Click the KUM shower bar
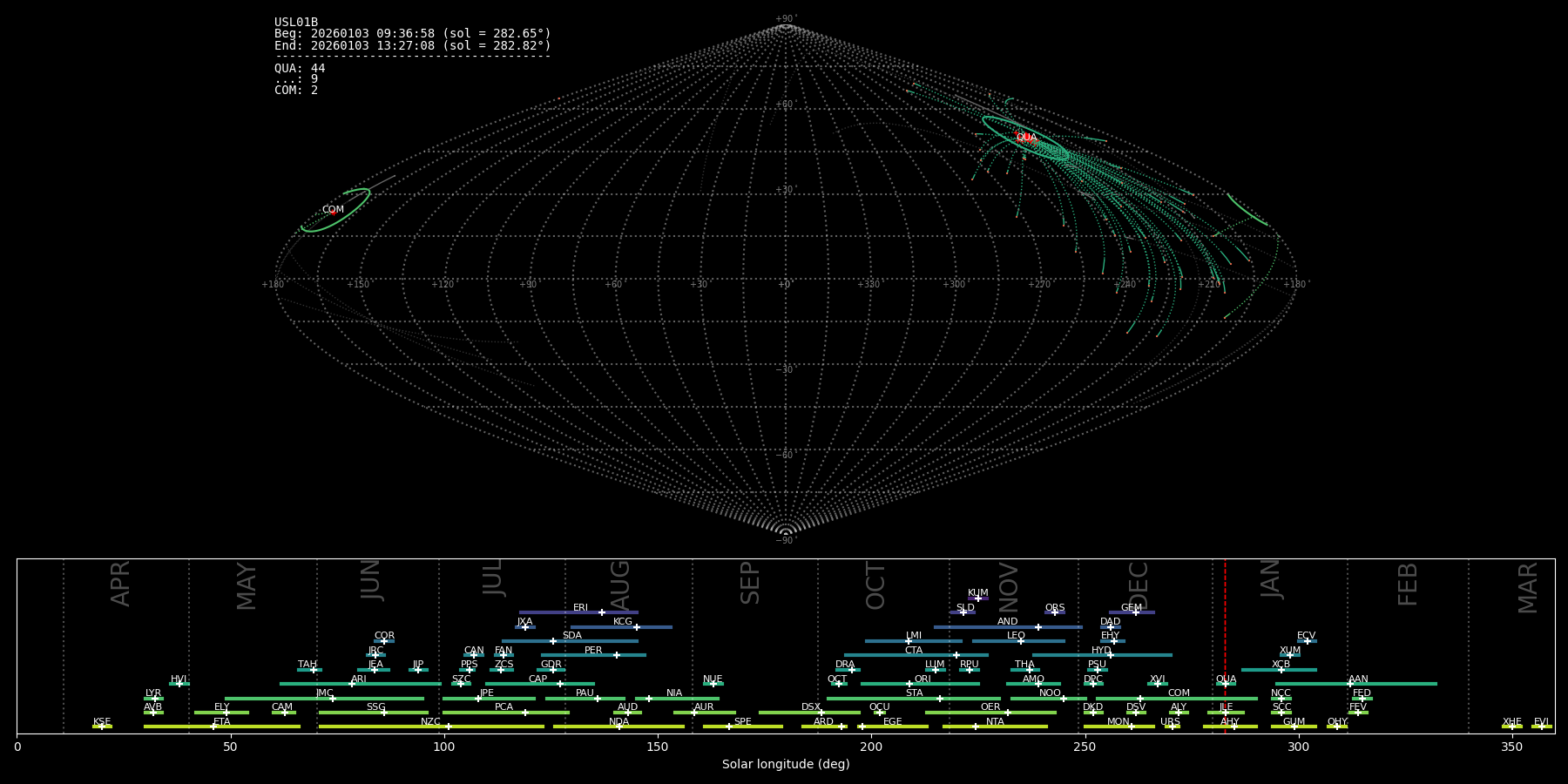The width and height of the screenshot is (1568, 784). tap(978, 598)
